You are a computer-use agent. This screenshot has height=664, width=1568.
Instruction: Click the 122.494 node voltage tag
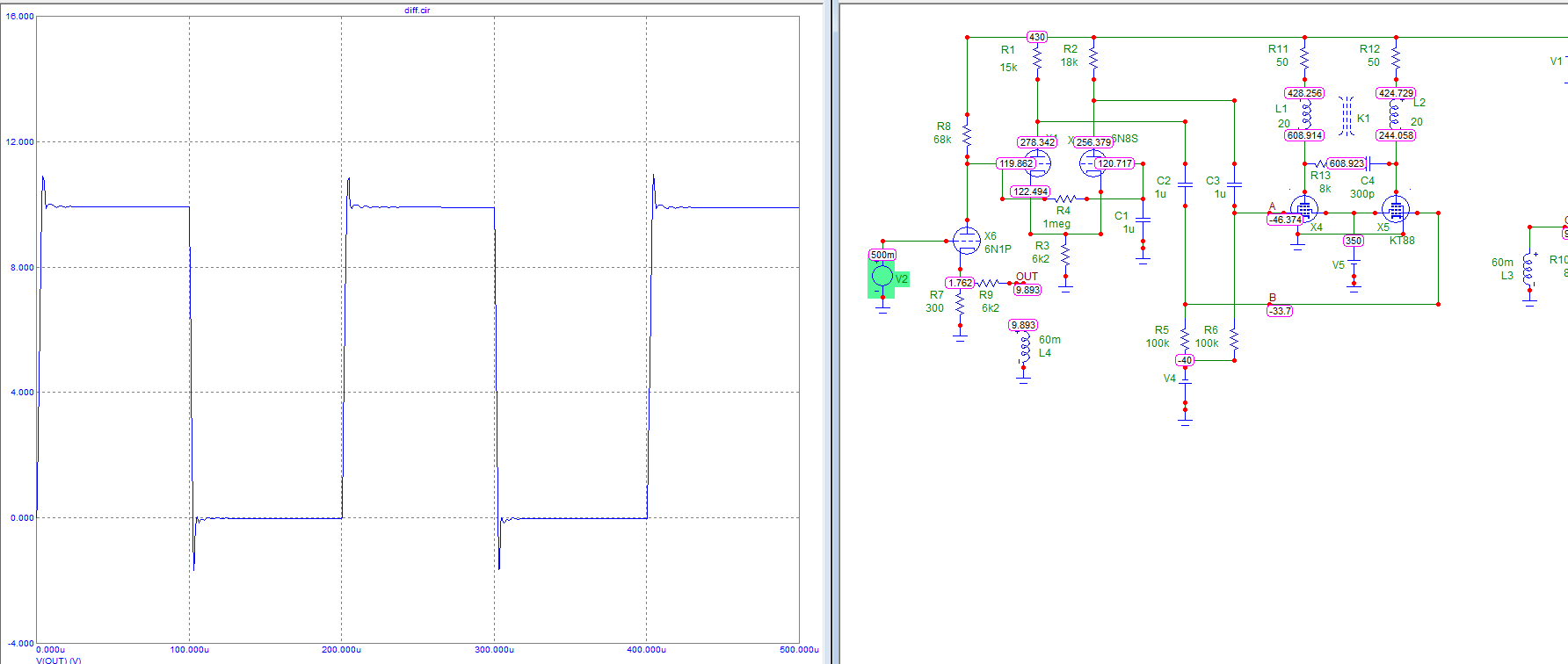point(1030,191)
